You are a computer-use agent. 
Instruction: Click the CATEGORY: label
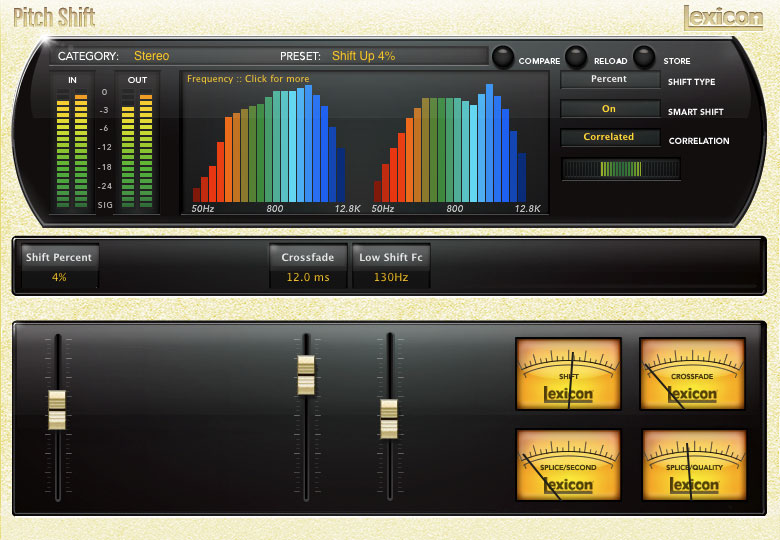tap(88, 56)
